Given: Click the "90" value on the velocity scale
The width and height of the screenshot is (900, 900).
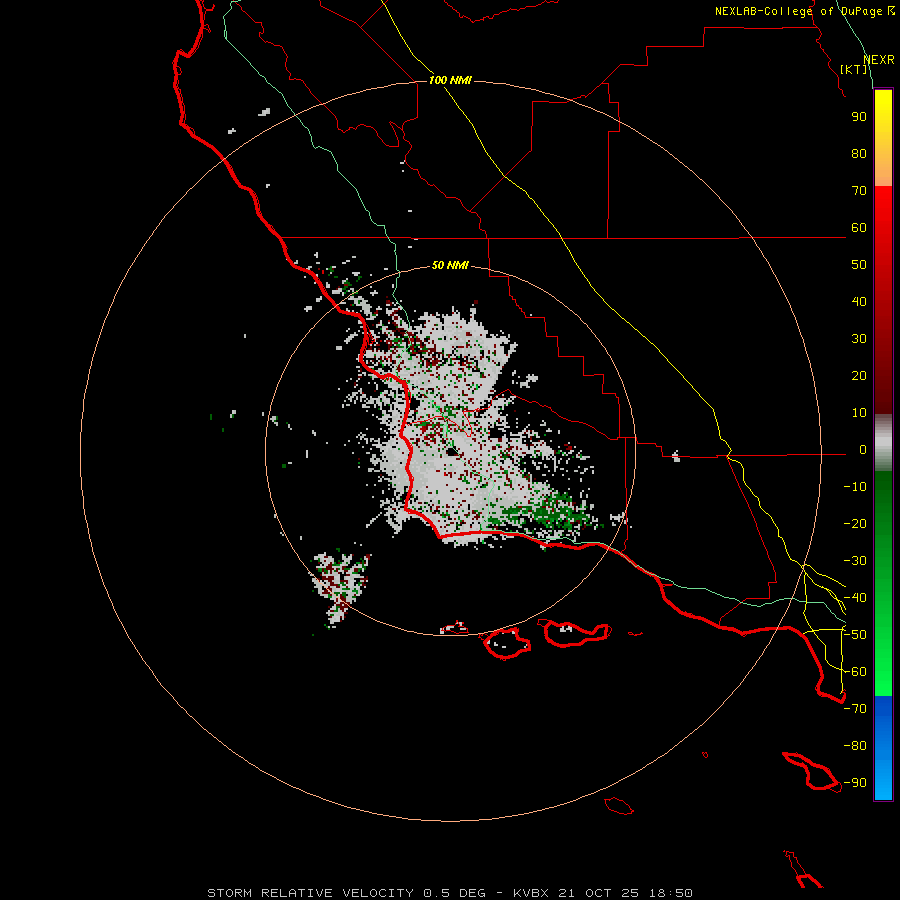Looking at the screenshot, I should coord(859,117).
